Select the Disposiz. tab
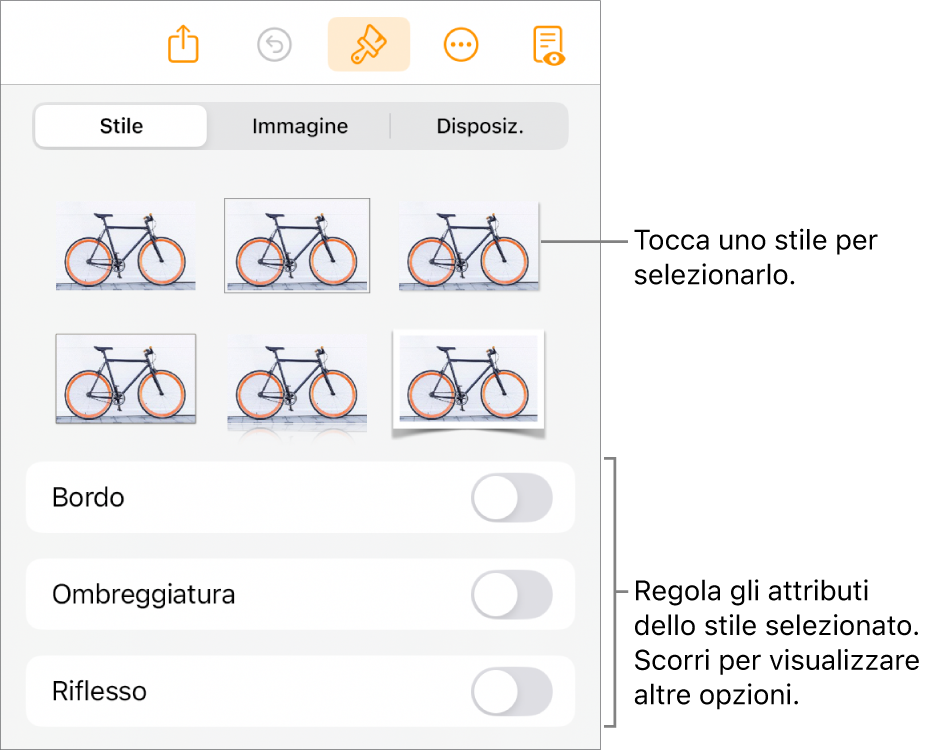This screenshot has width=940, height=750. [x=480, y=127]
